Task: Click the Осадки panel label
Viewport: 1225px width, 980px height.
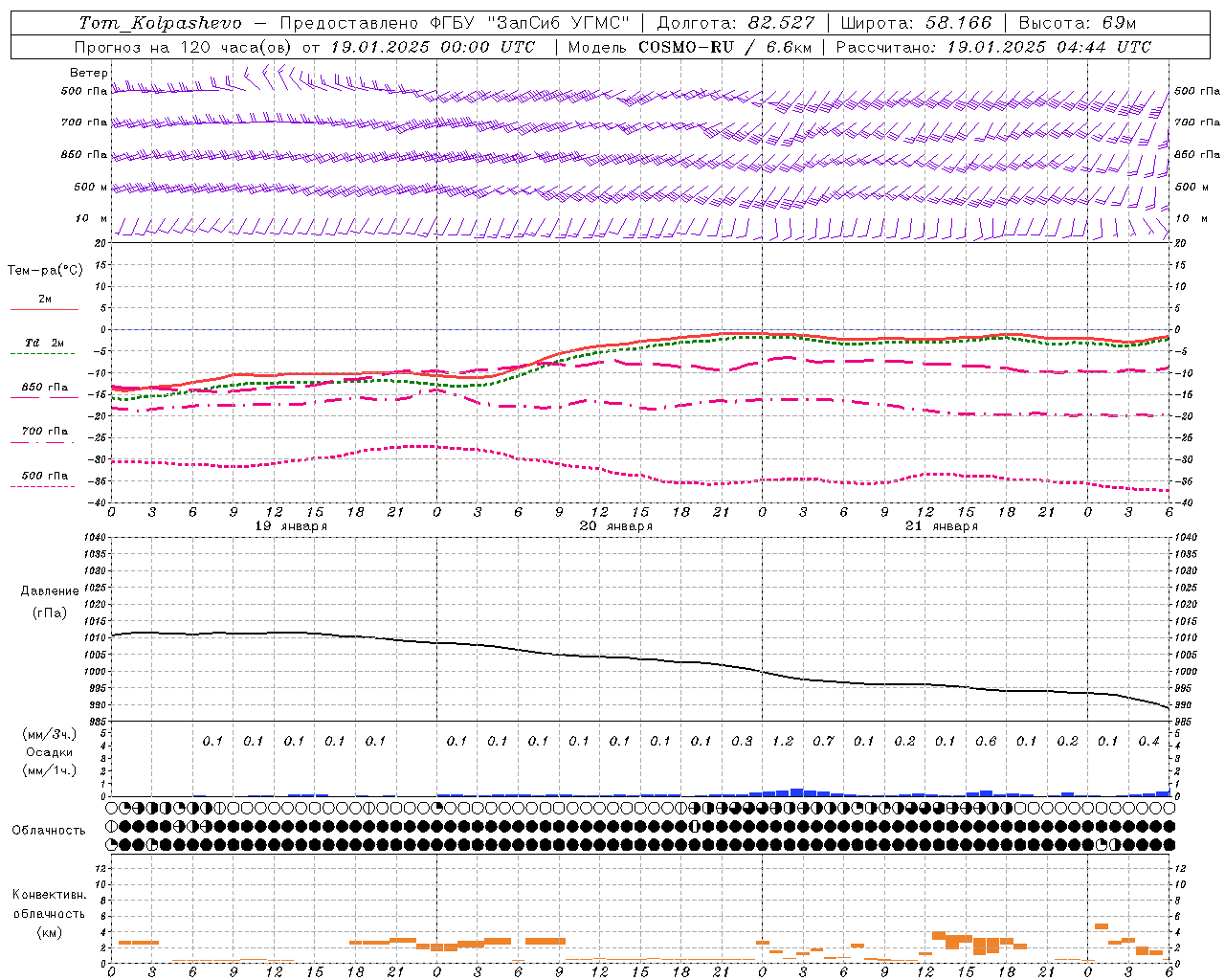Action: [x=50, y=752]
